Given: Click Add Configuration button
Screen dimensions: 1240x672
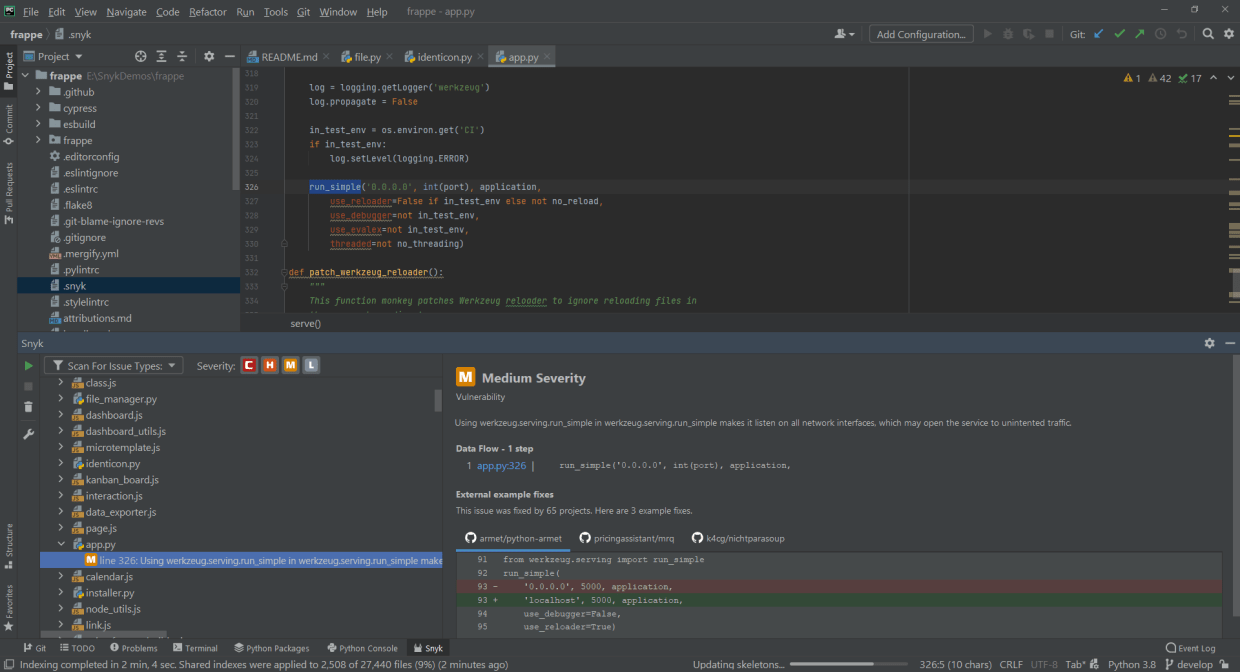Looking at the screenshot, I should (x=921, y=34).
